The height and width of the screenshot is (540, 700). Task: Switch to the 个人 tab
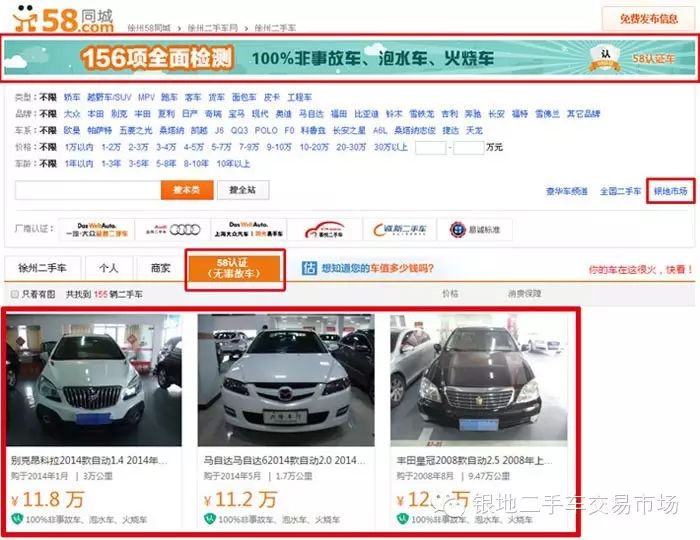click(x=109, y=268)
